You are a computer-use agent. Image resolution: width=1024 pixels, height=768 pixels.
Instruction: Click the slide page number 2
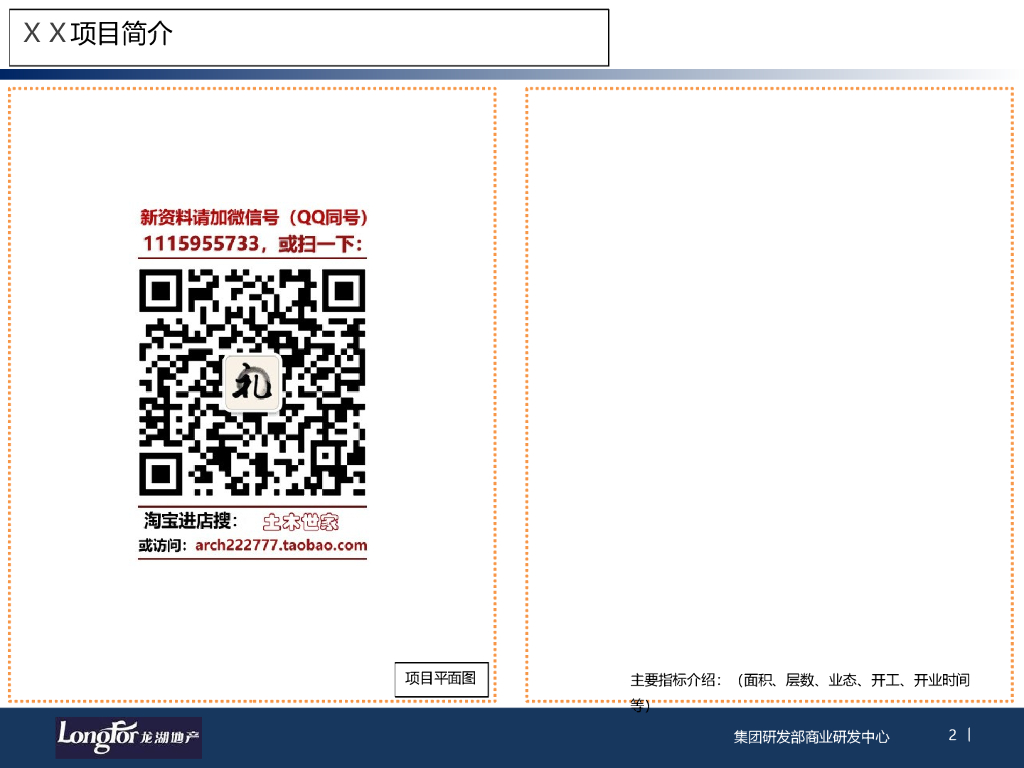[x=953, y=735]
